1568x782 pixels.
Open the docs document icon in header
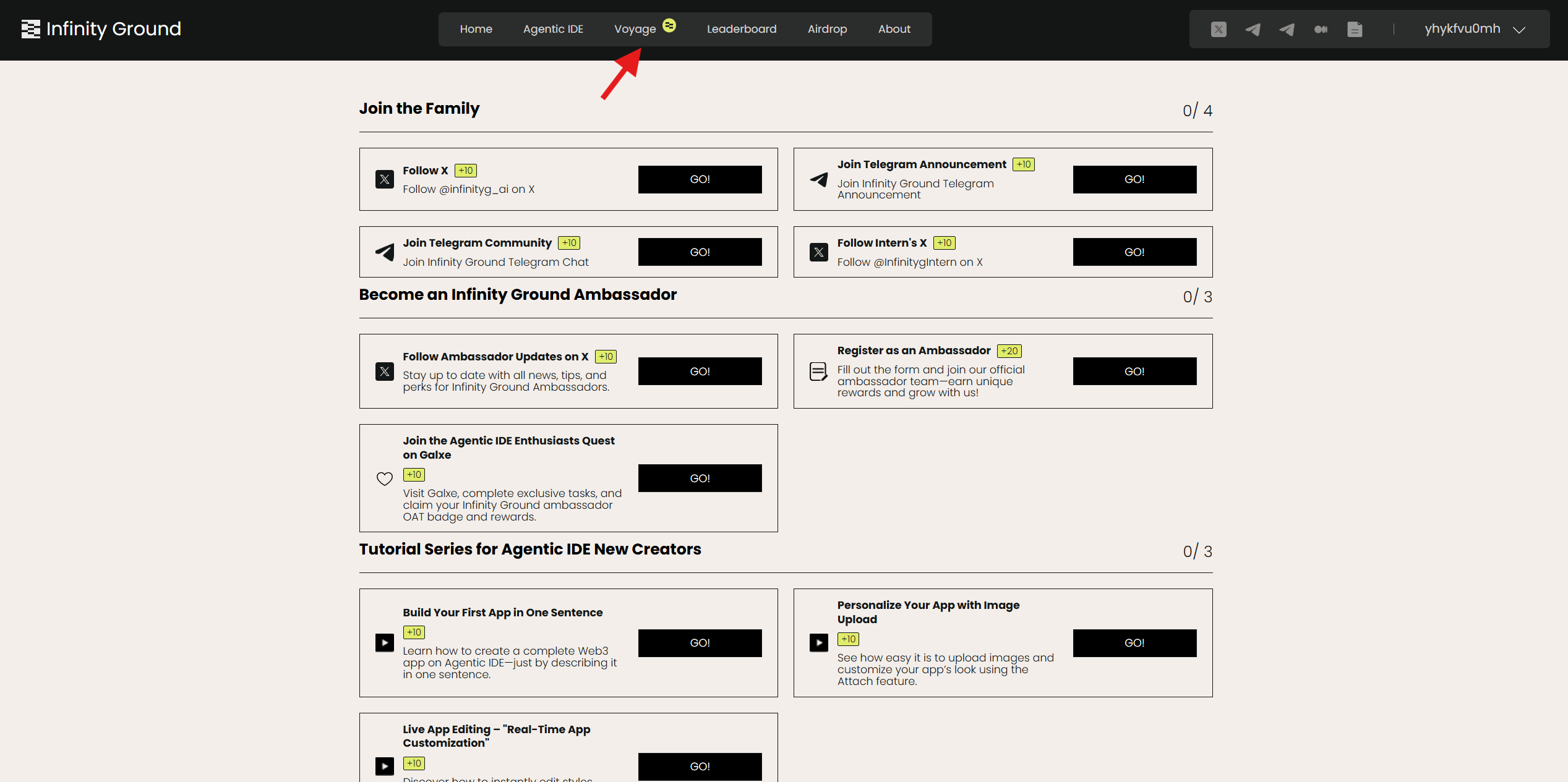click(x=1355, y=29)
